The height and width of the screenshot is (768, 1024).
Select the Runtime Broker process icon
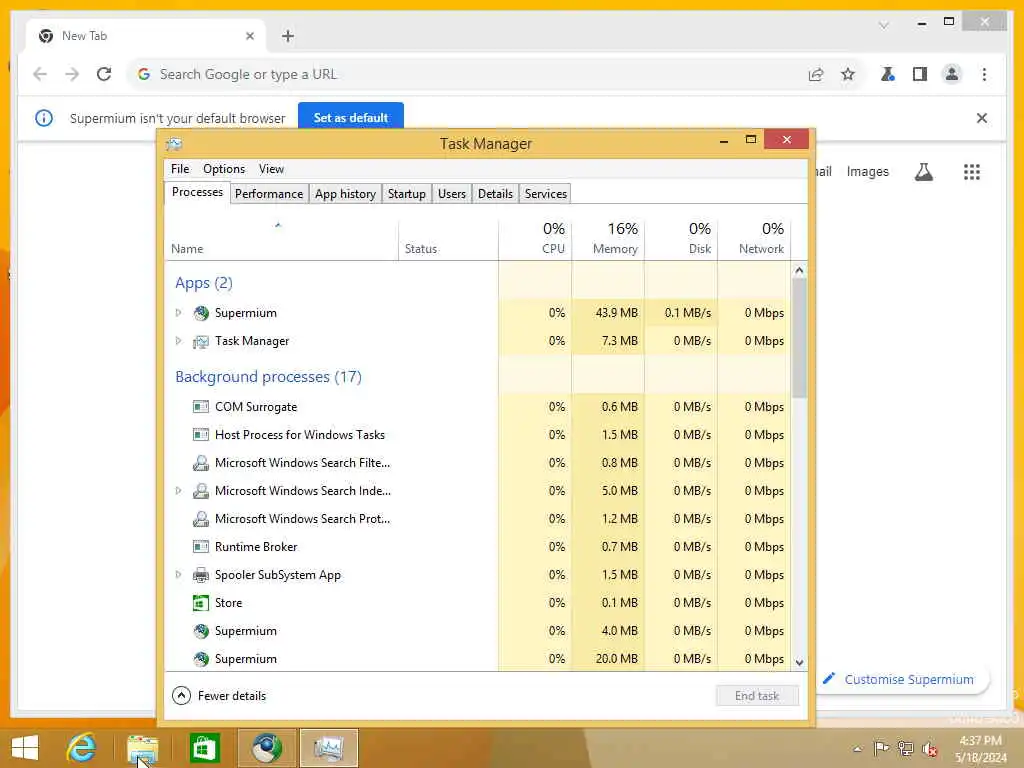(201, 547)
